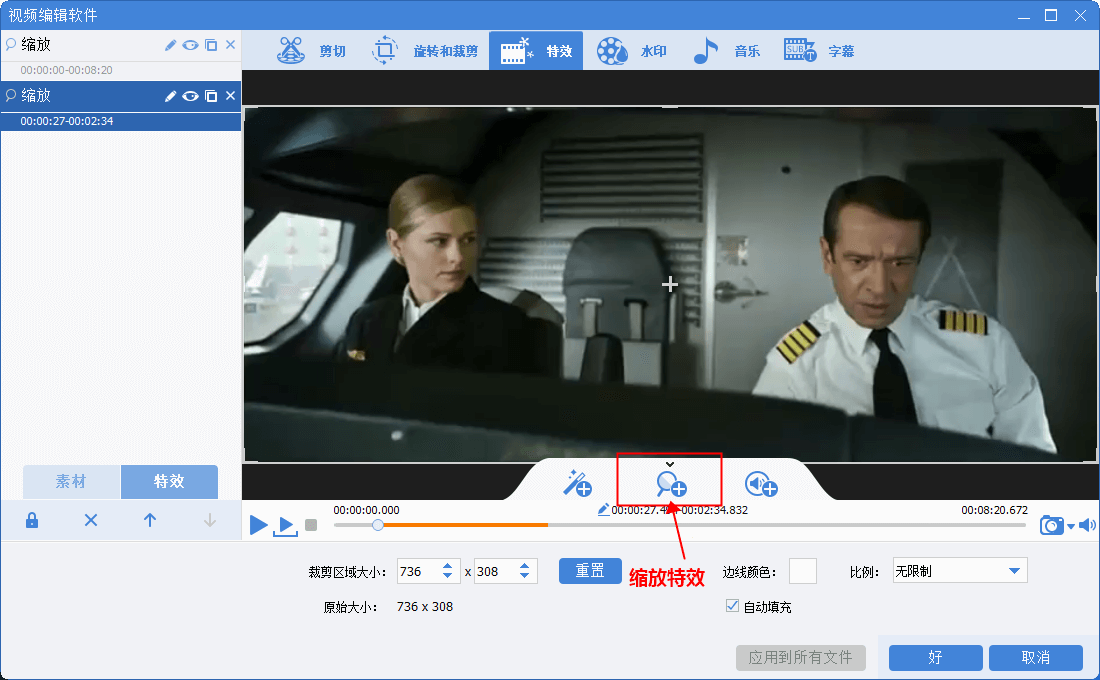Click the 应用到所有文件 button
The height and width of the screenshot is (680, 1100).
click(x=800, y=658)
